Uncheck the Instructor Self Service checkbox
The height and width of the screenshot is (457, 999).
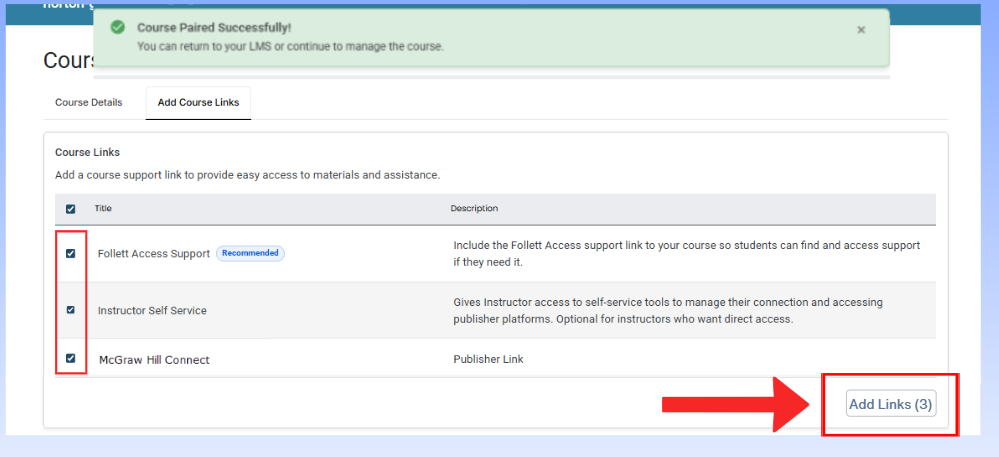pyautogui.click(x=70, y=310)
